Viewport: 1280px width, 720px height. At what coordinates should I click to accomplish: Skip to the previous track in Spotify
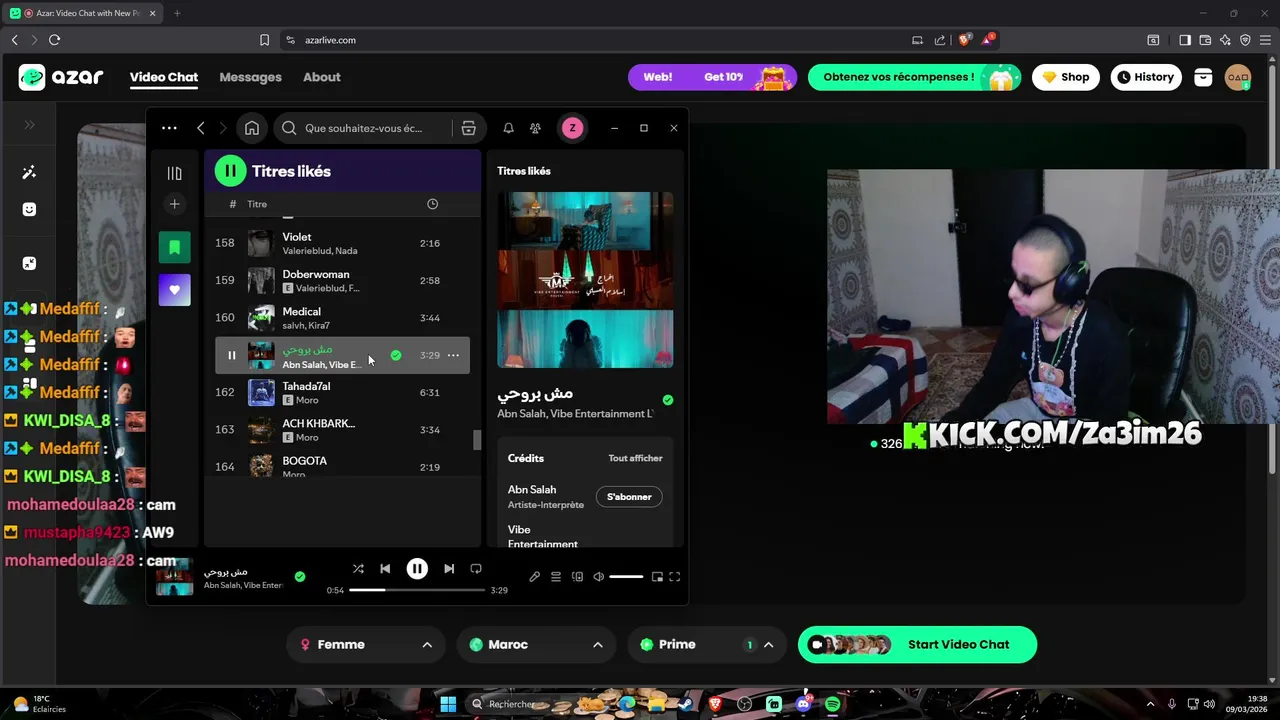pos(385,569)
